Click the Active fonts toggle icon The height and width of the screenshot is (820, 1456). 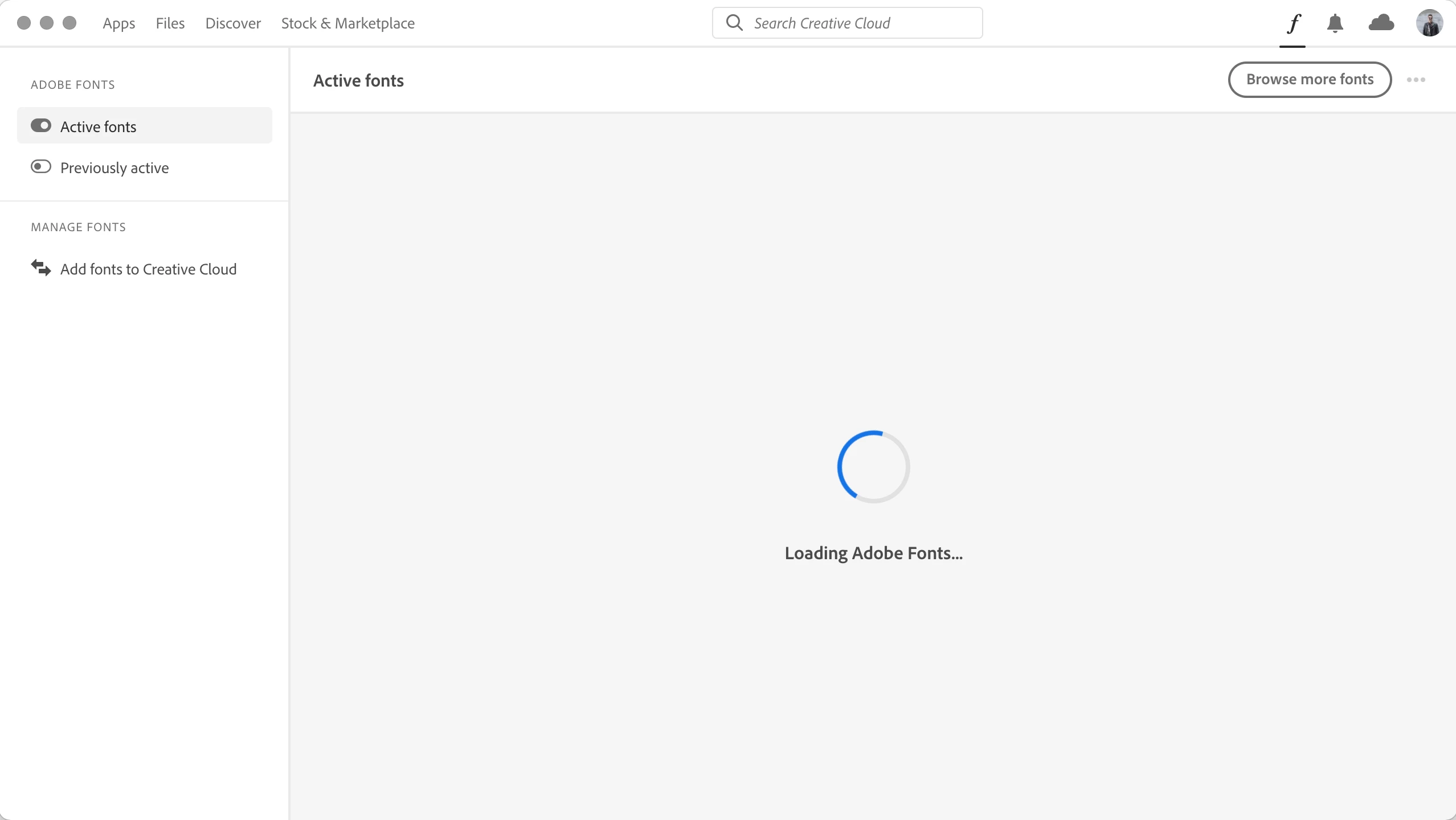pos(41,125)
